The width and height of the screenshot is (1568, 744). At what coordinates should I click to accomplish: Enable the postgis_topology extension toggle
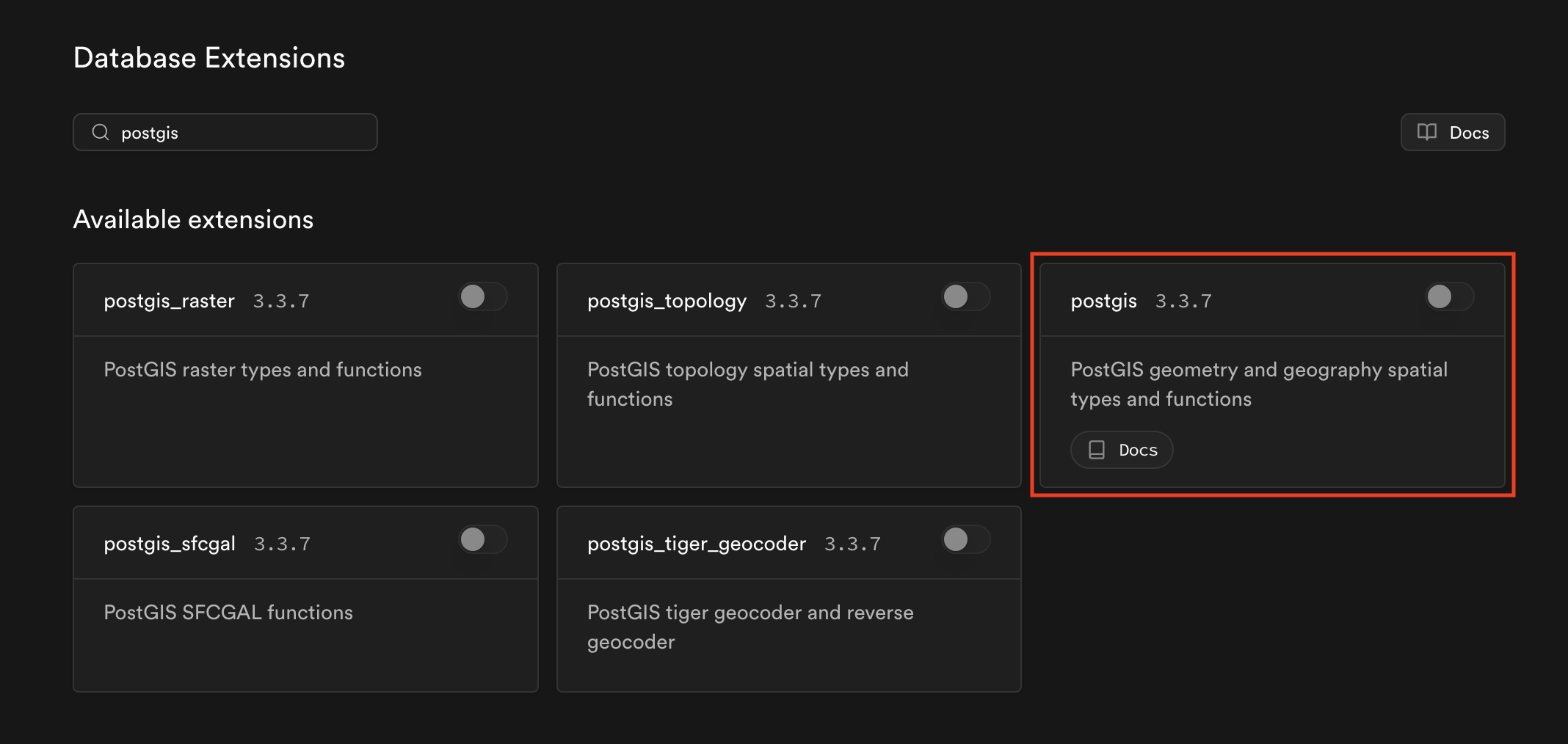coord(966,297)
